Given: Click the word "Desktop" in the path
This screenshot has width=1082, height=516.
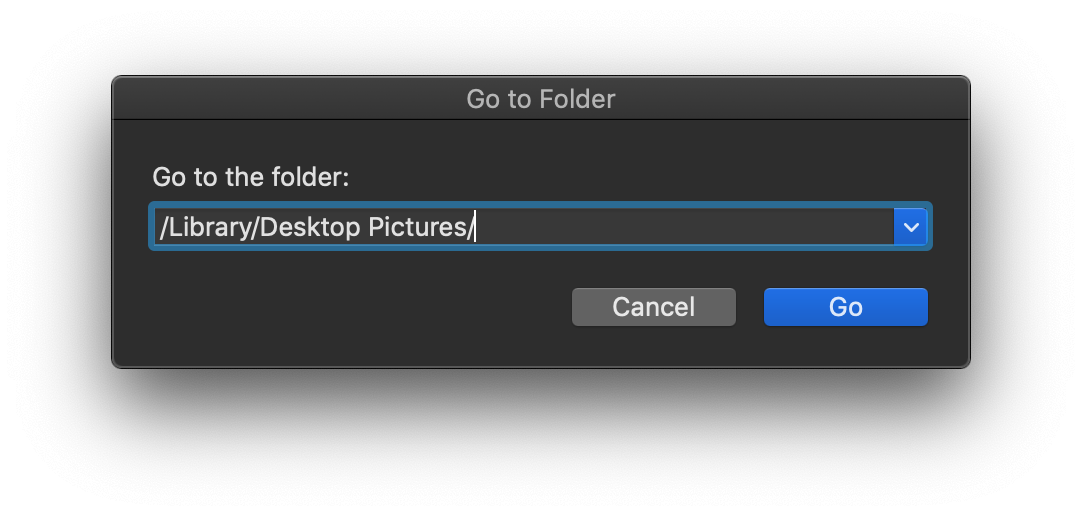Looking at the screenshot, I should point(312,228).
